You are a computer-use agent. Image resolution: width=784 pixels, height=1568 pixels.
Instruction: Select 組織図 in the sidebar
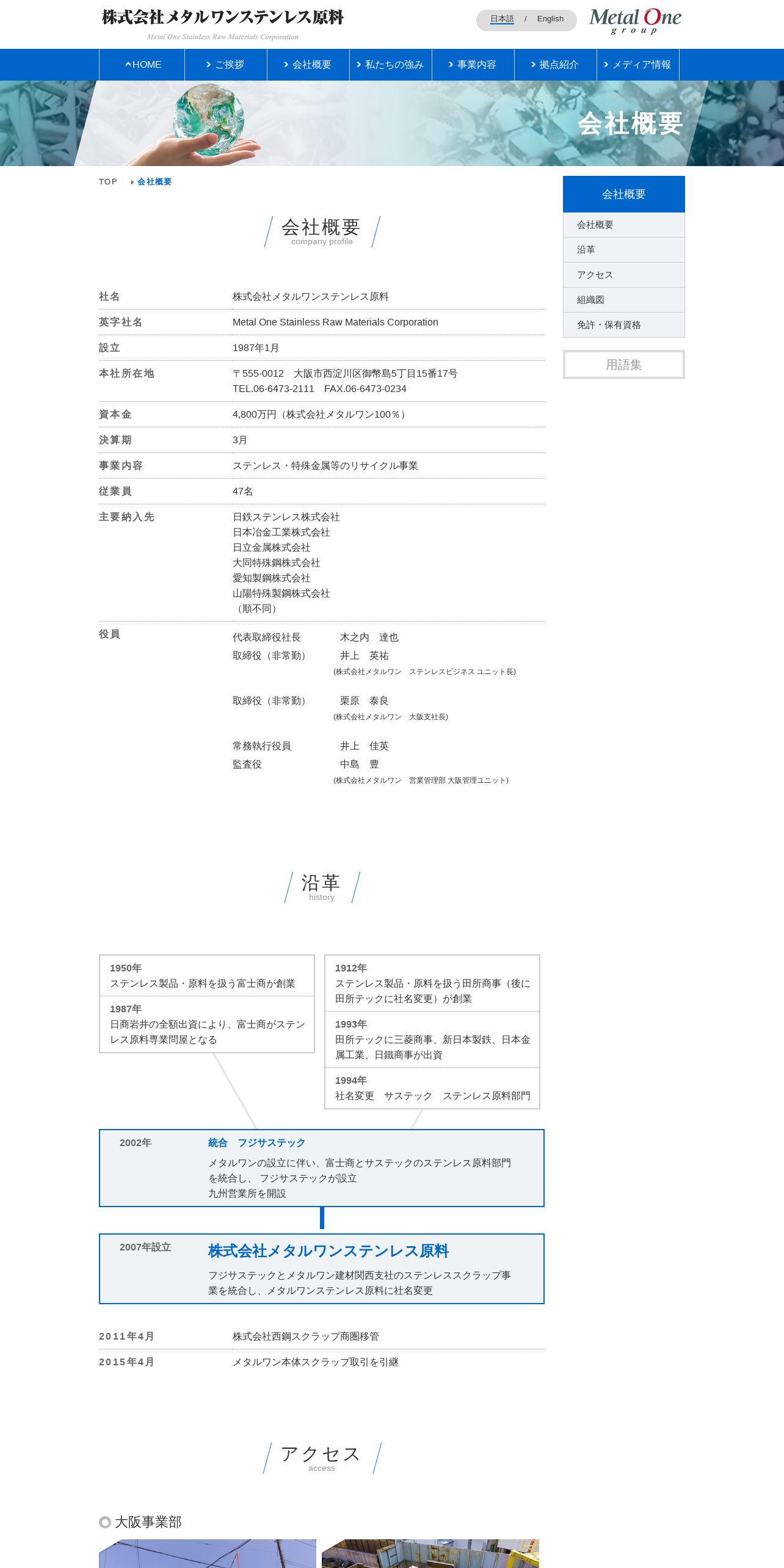click(x=624, y=300)
